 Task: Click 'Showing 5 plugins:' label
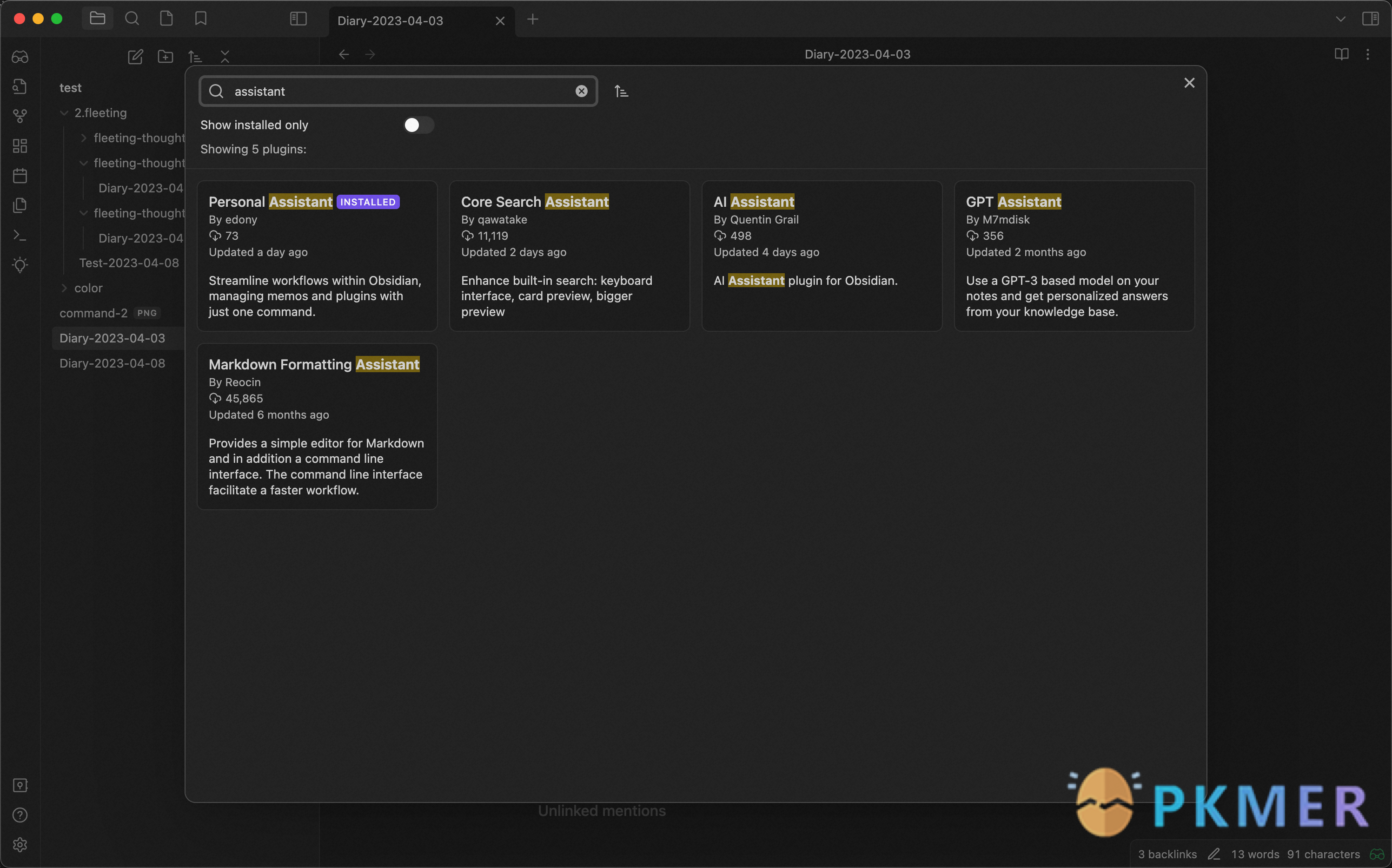tap(253, 149)
